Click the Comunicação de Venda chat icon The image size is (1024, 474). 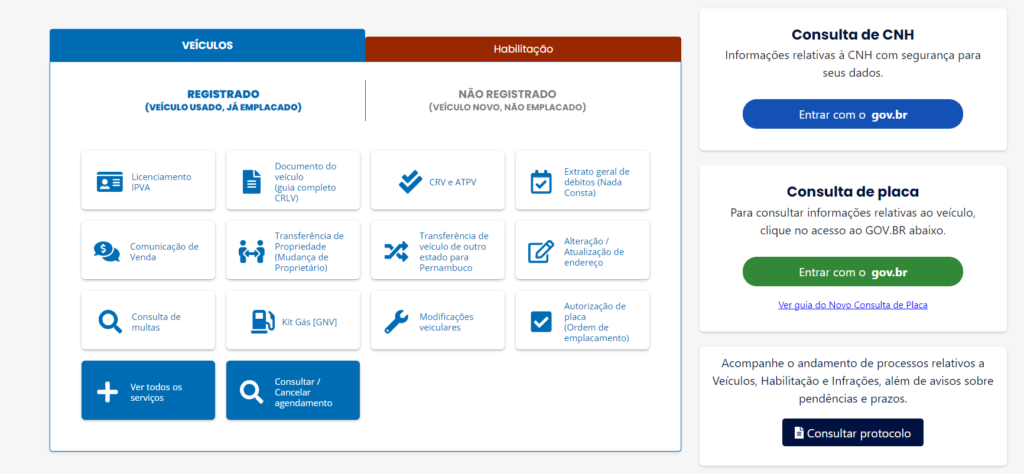pyautogui.click(x=106, y=251)
